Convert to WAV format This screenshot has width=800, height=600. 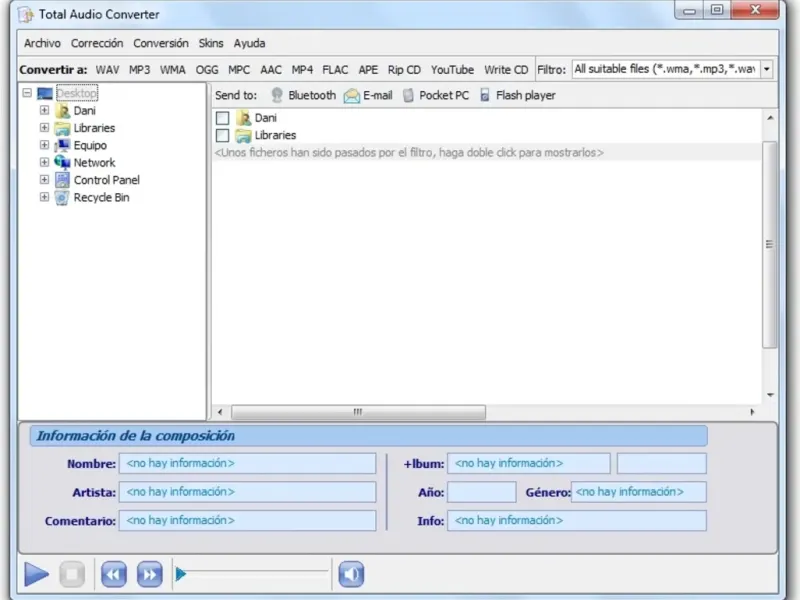(107, 70)
